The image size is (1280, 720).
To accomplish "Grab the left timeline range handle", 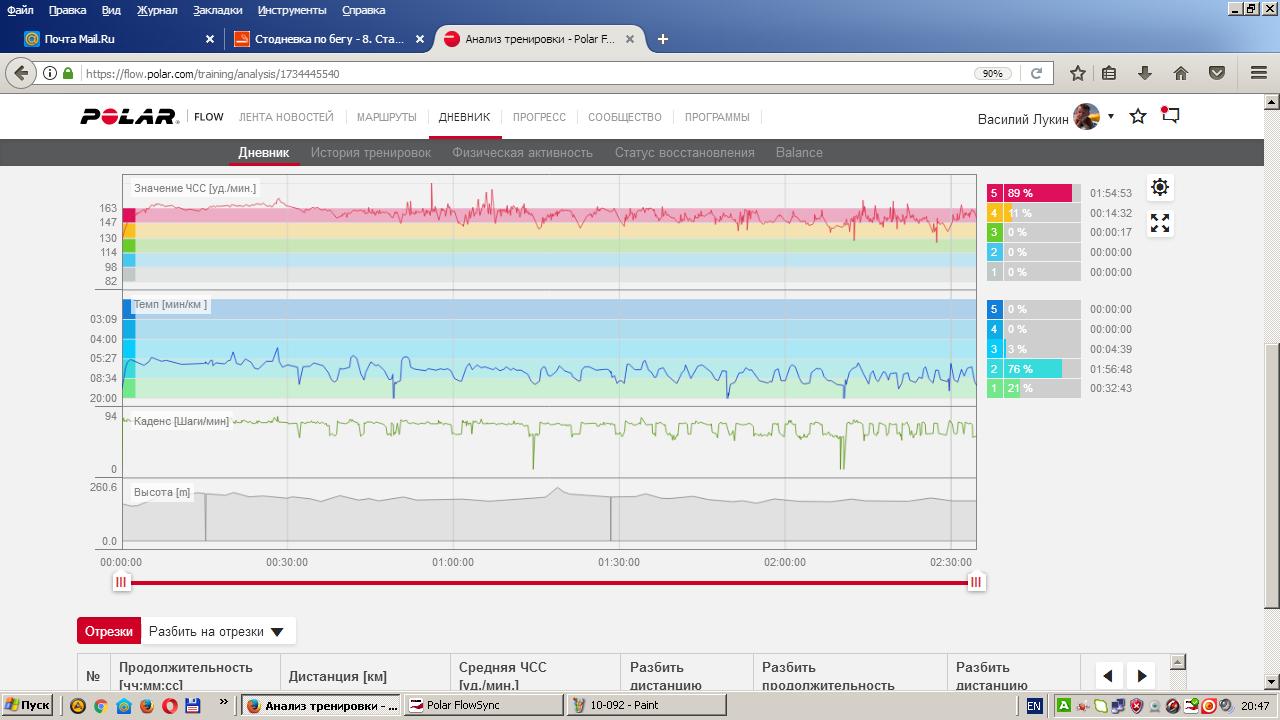I will coord(121,582).
